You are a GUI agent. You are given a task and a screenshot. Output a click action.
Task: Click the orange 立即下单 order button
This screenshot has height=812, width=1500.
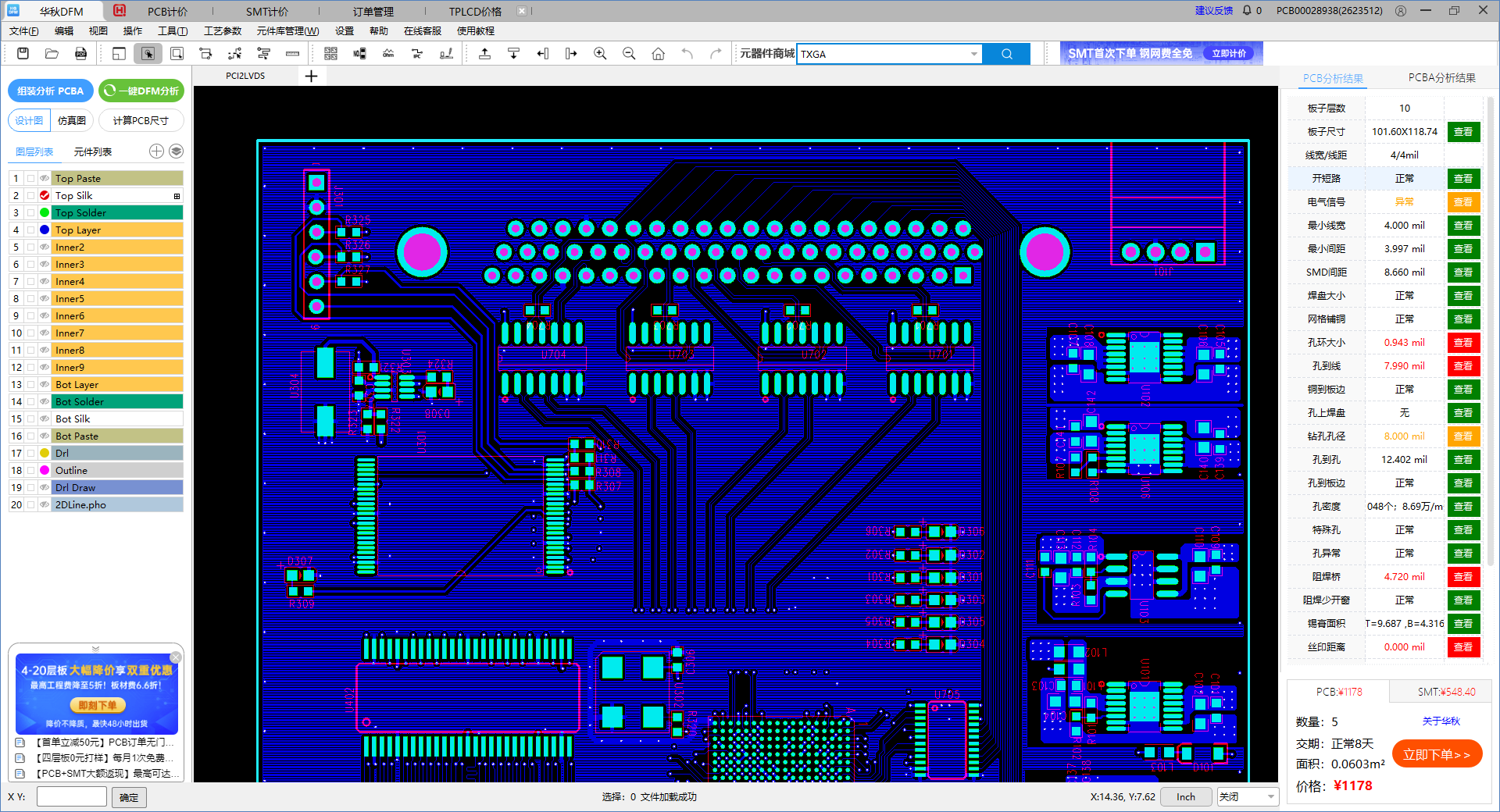(1436, 754)
